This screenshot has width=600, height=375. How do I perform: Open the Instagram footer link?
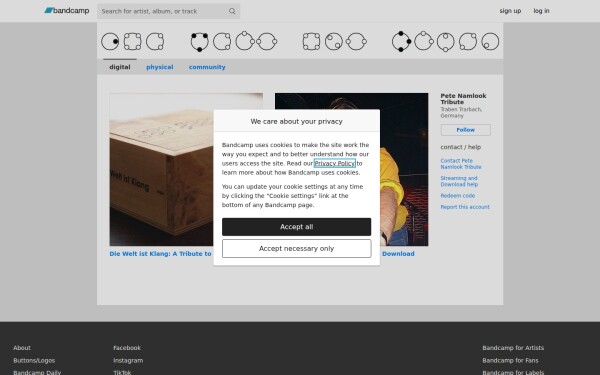[128, 360]
